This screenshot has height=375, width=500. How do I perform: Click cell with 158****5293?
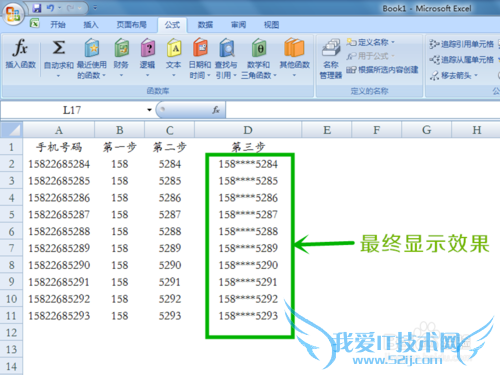(248, 316)
